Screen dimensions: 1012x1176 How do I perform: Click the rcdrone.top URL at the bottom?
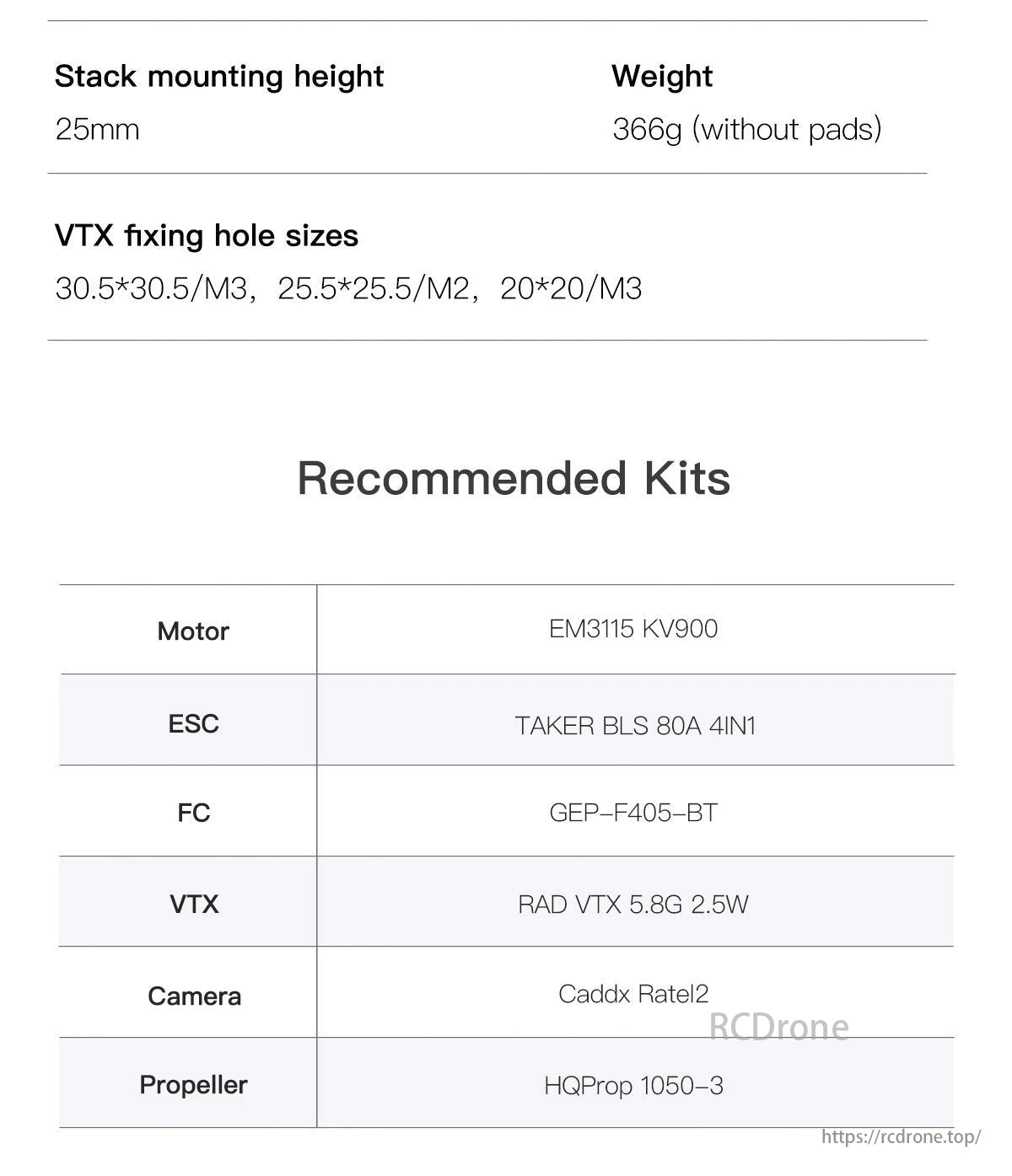point(901,1136)
